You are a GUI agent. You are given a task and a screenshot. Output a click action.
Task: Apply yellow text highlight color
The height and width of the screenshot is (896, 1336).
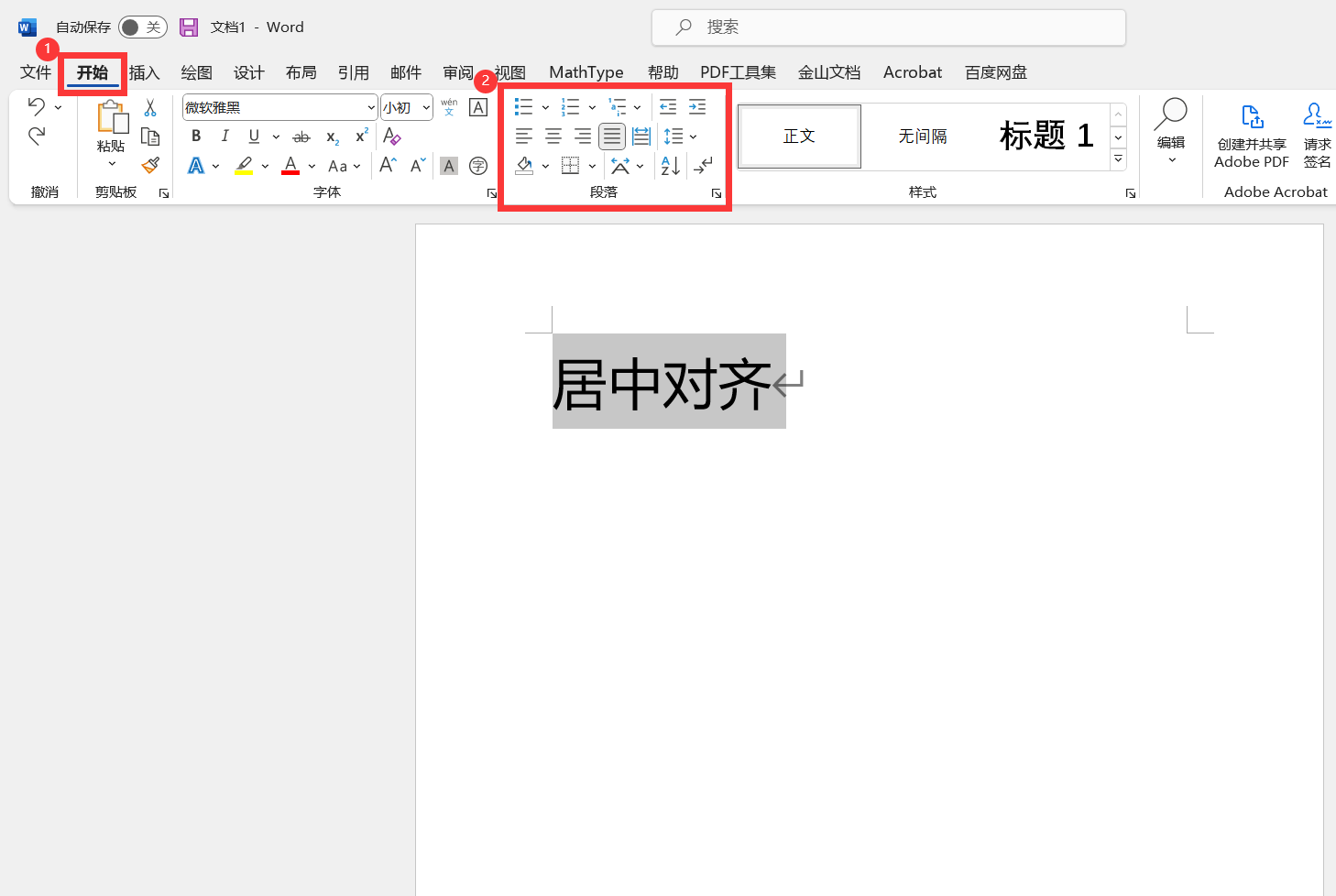244,166
